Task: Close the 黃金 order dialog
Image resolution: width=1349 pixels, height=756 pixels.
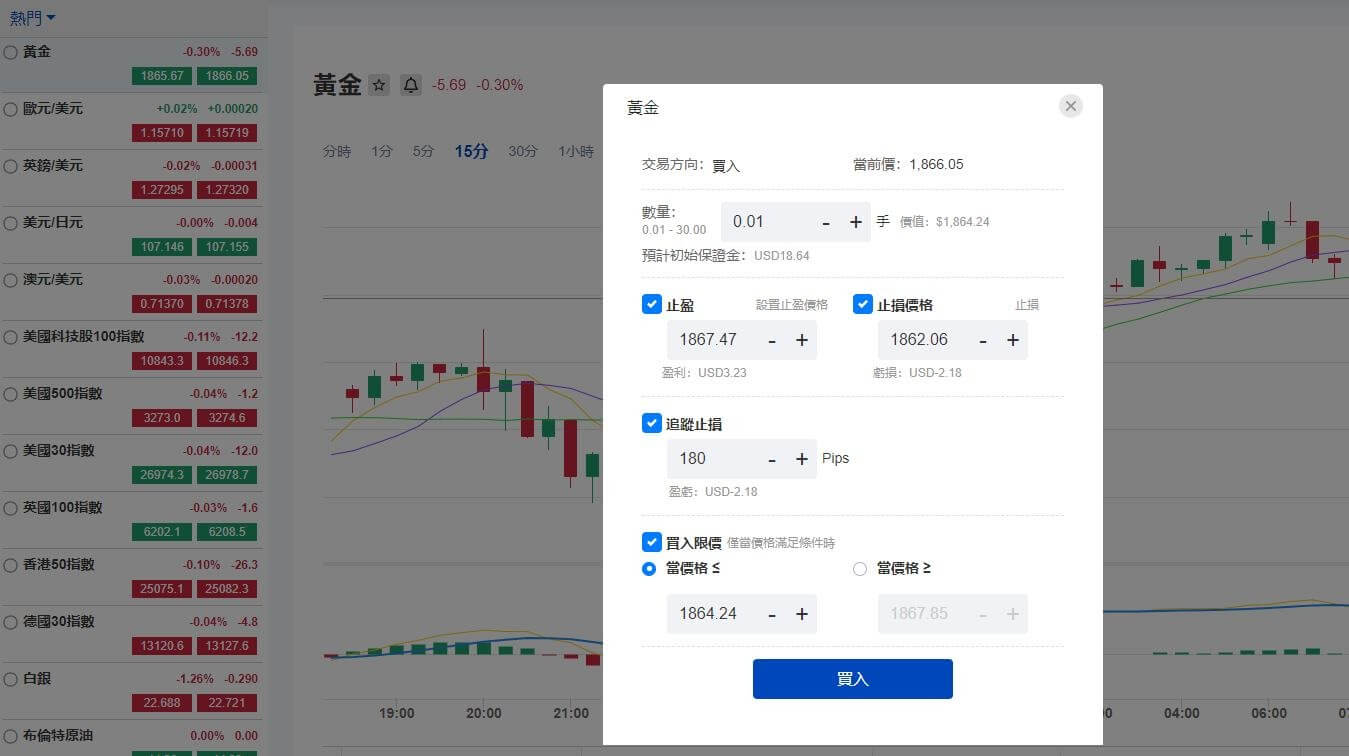Action: (1070, 106)
